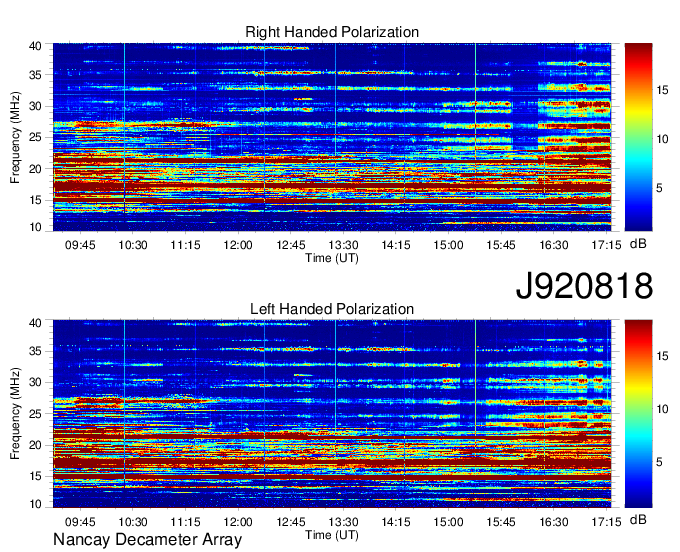This screenshot has width=680, height=552.
Task: Click the 14:15 time tick of upper plot
Action: tap(396, 245)
